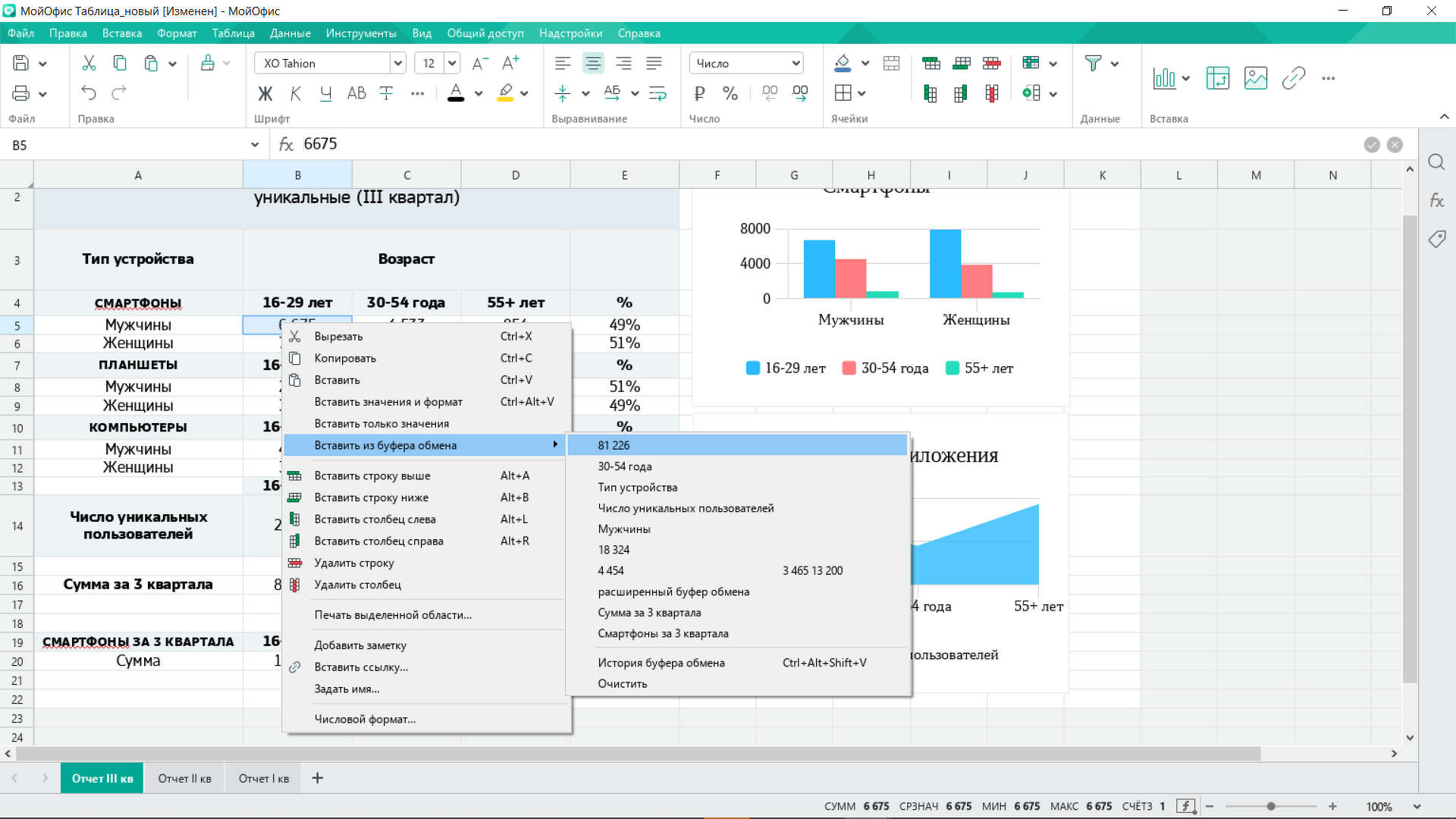
Task: Open the Инструменты menu
Action: coord(361,33)
